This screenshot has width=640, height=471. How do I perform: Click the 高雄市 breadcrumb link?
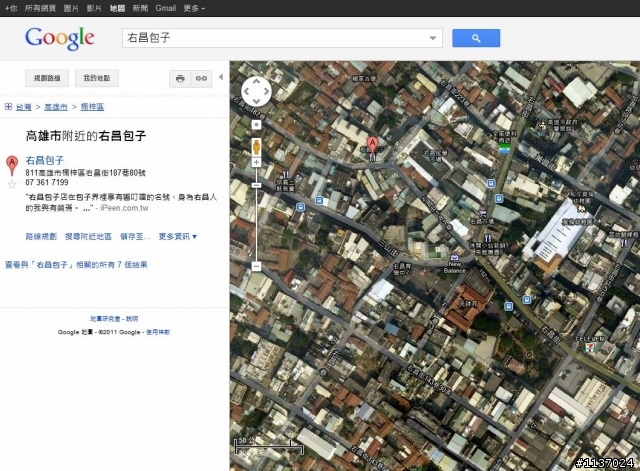coord(56,107)
